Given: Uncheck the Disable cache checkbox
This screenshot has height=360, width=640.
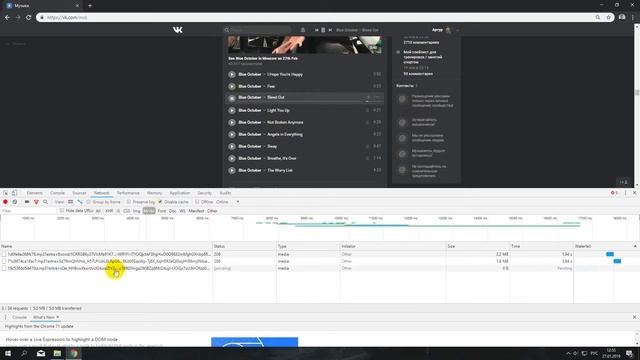Looking at the screenshot, I should (160, 202).
